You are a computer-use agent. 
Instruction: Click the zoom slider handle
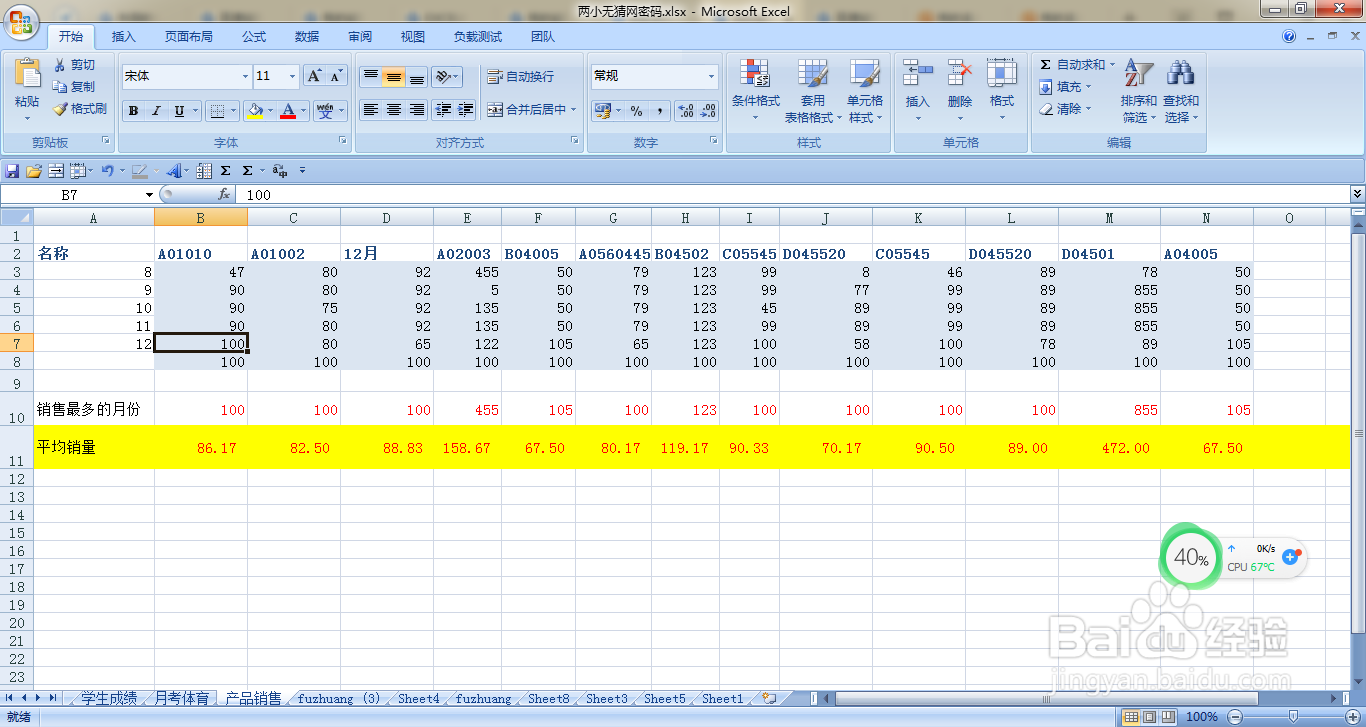pos(1293,717)
